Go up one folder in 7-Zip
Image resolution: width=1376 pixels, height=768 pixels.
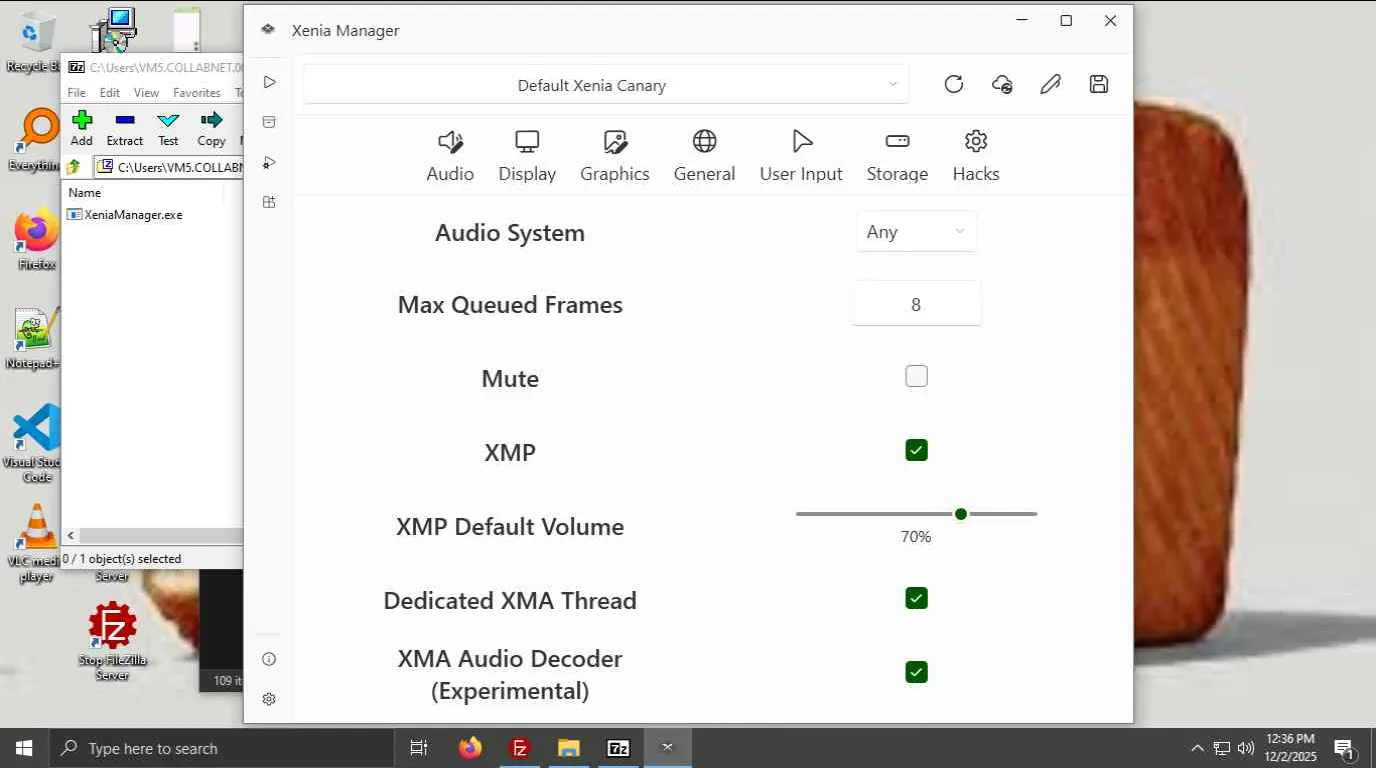pos(74,167)
